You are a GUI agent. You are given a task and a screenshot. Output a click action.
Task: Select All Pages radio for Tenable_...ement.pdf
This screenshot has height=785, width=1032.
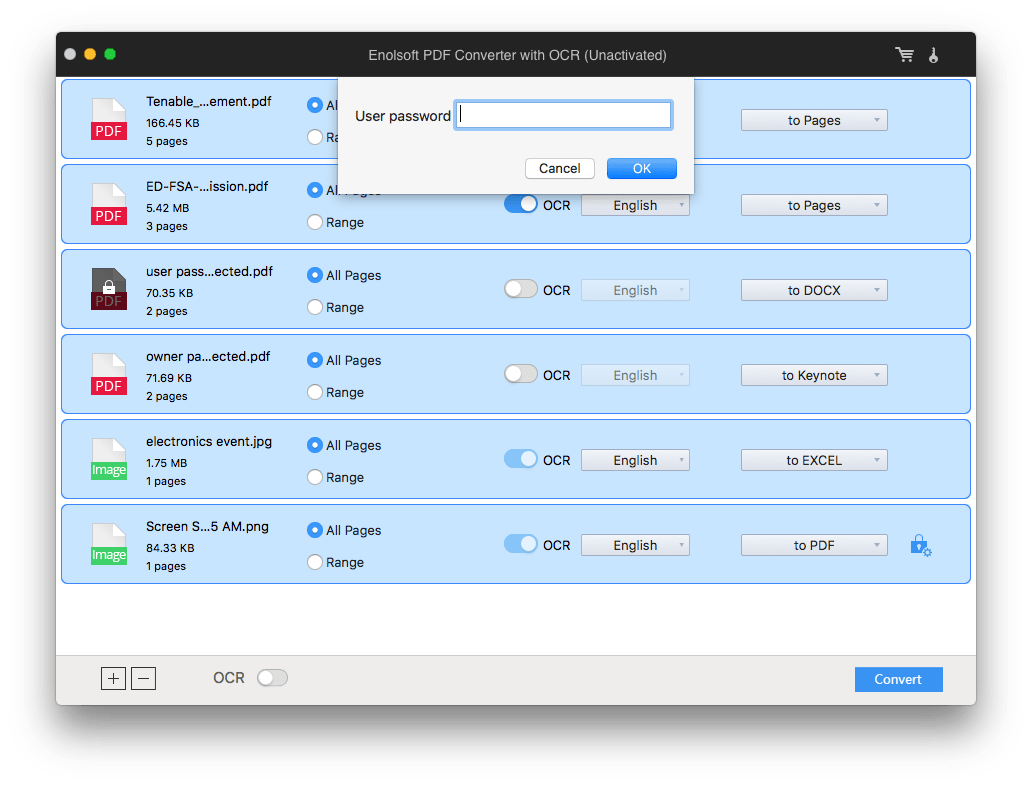(315, 105)
